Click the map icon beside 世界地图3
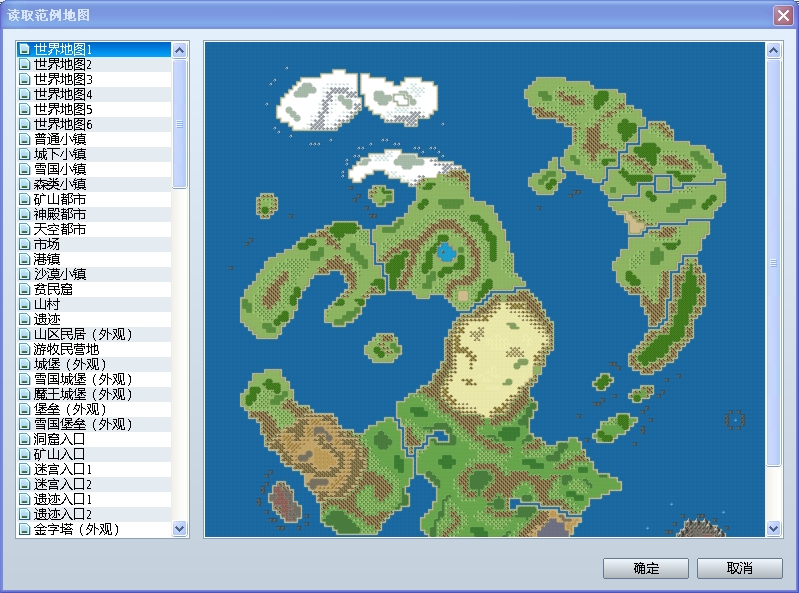This screenshot has width=799, height=593. 24,79
